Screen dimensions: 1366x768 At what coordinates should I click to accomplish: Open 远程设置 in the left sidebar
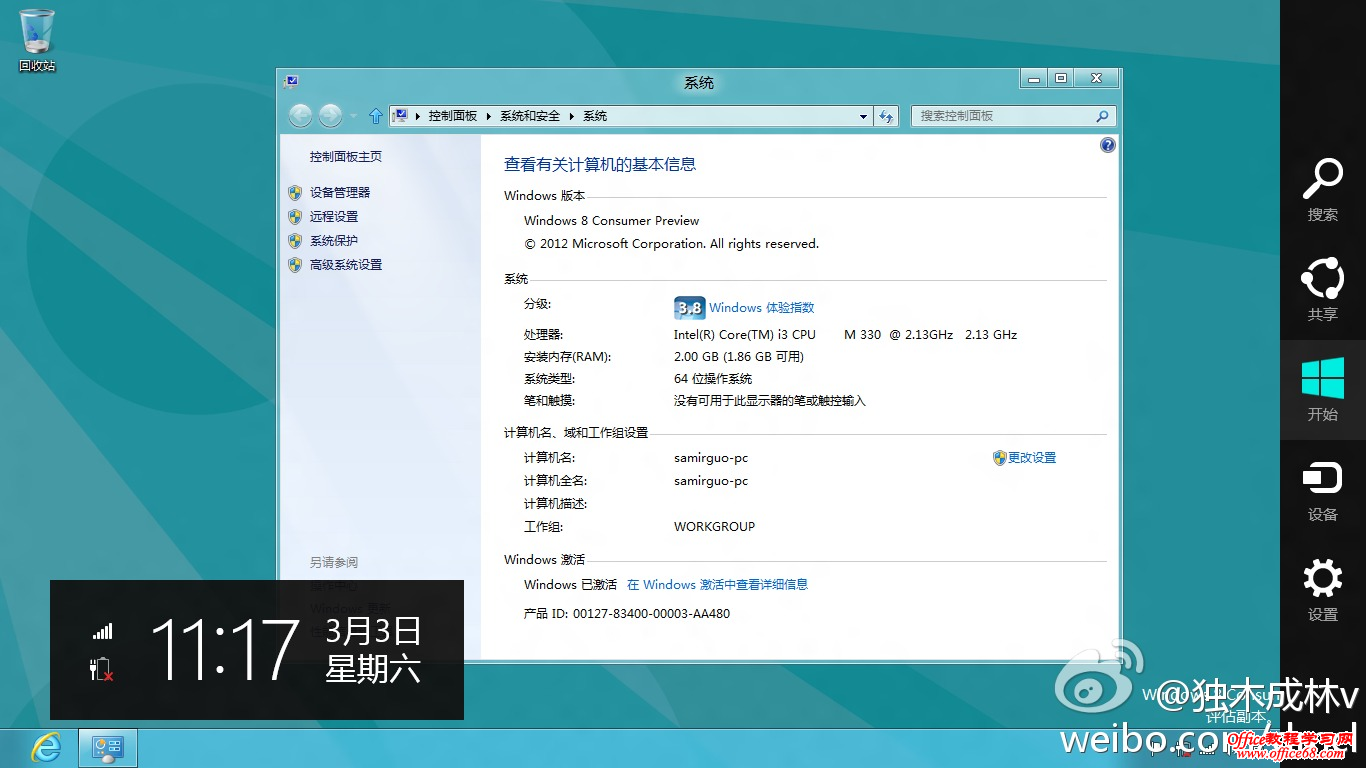coord(334,217)
